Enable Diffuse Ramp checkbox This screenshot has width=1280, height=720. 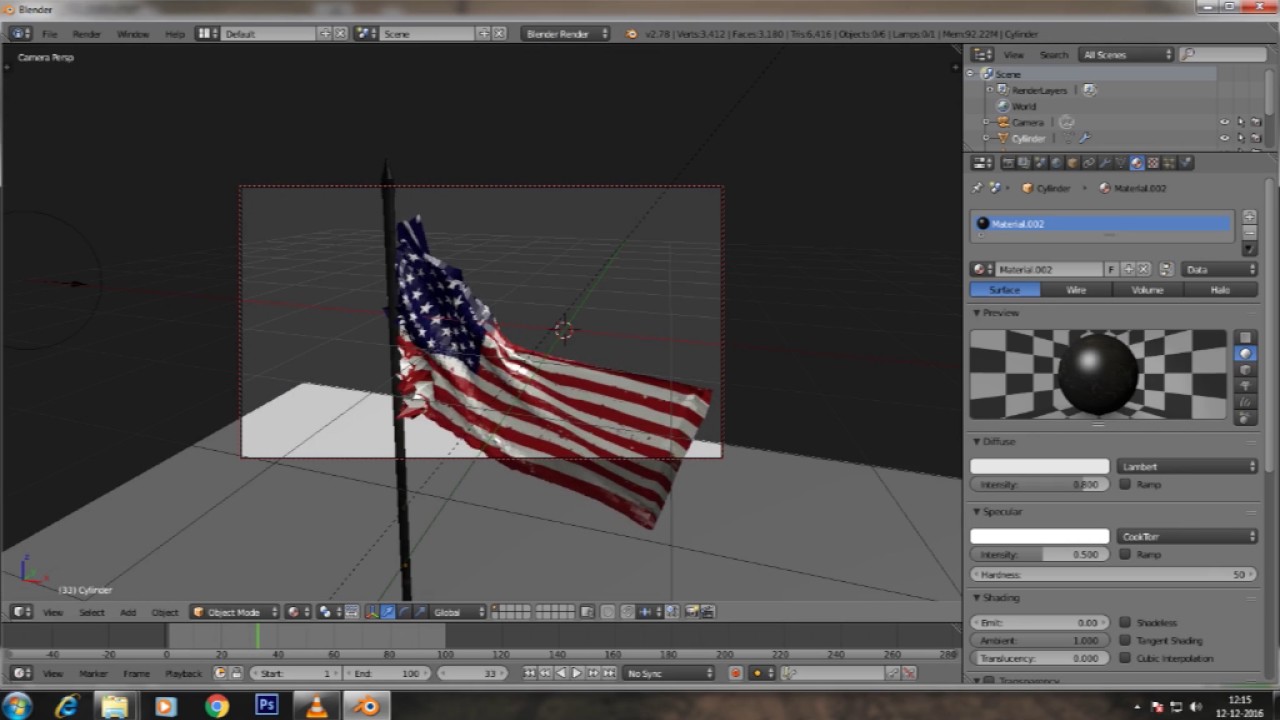[x=1125, y=484]
